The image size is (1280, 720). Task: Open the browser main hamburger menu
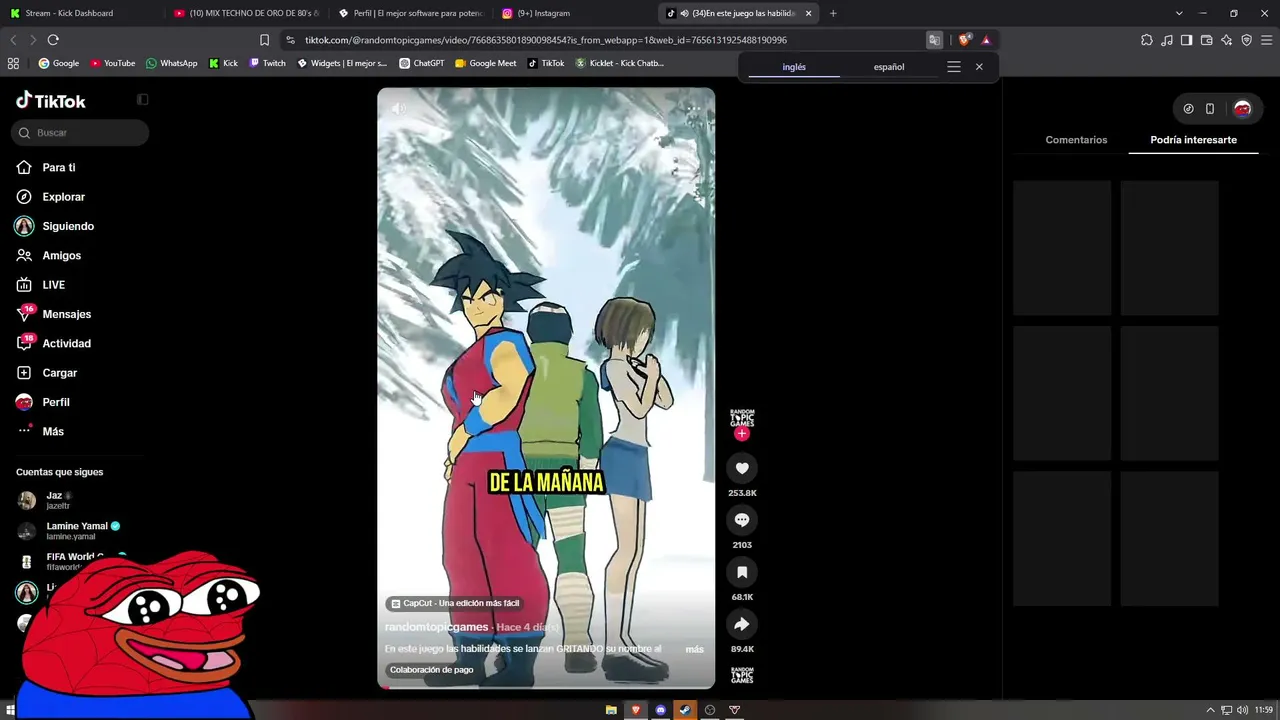click(x=1266, y=40)
